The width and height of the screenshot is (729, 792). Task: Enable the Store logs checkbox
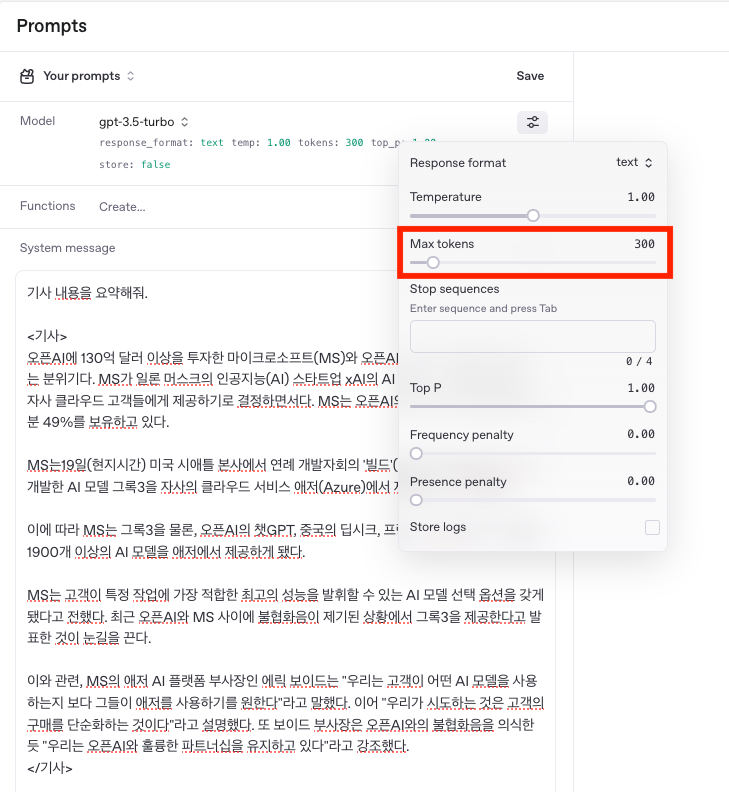652,527
